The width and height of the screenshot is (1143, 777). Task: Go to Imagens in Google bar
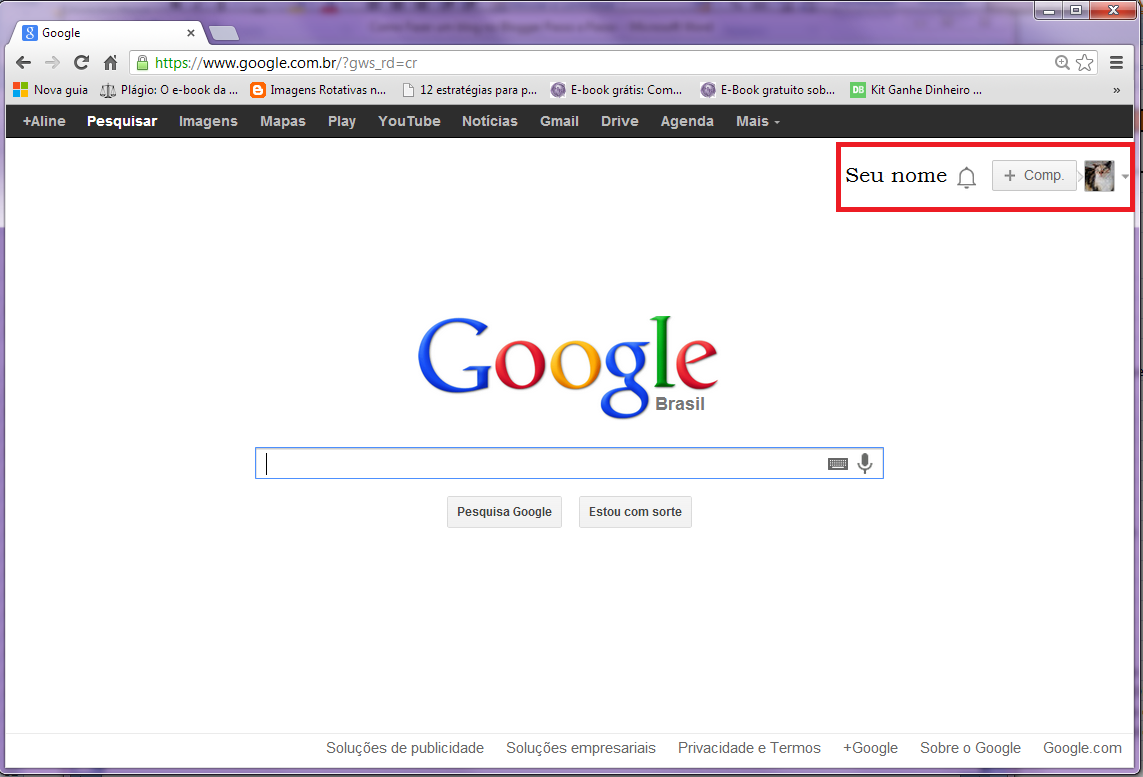[x=208, y=121]
